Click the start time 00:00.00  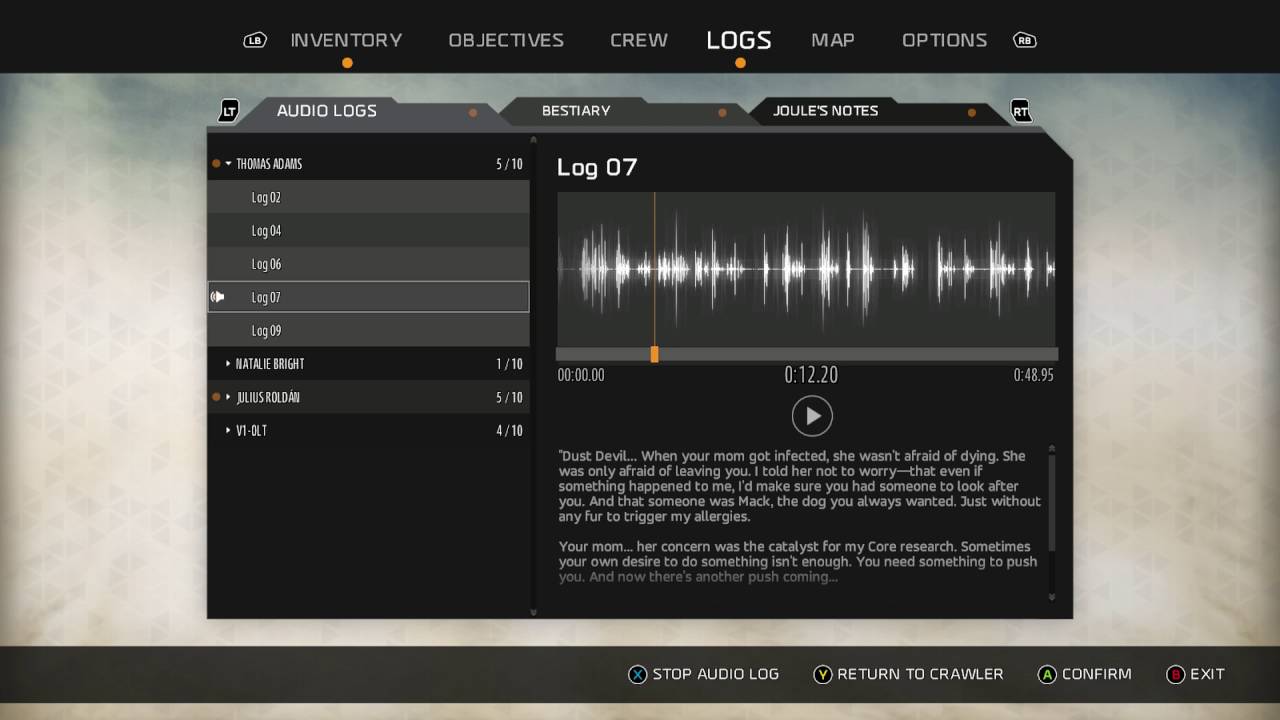click(x=581, y=375)
